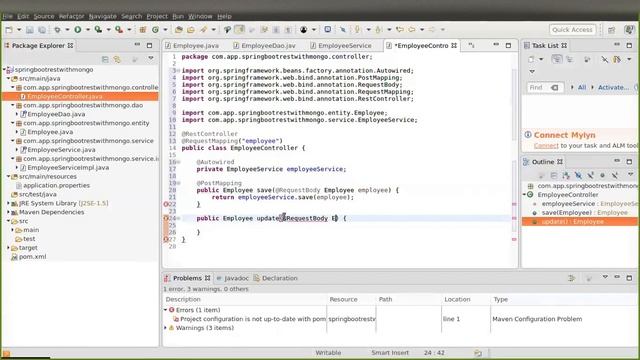
Task: Click Collapse All in Package Explorer
Action: (105, 59)
